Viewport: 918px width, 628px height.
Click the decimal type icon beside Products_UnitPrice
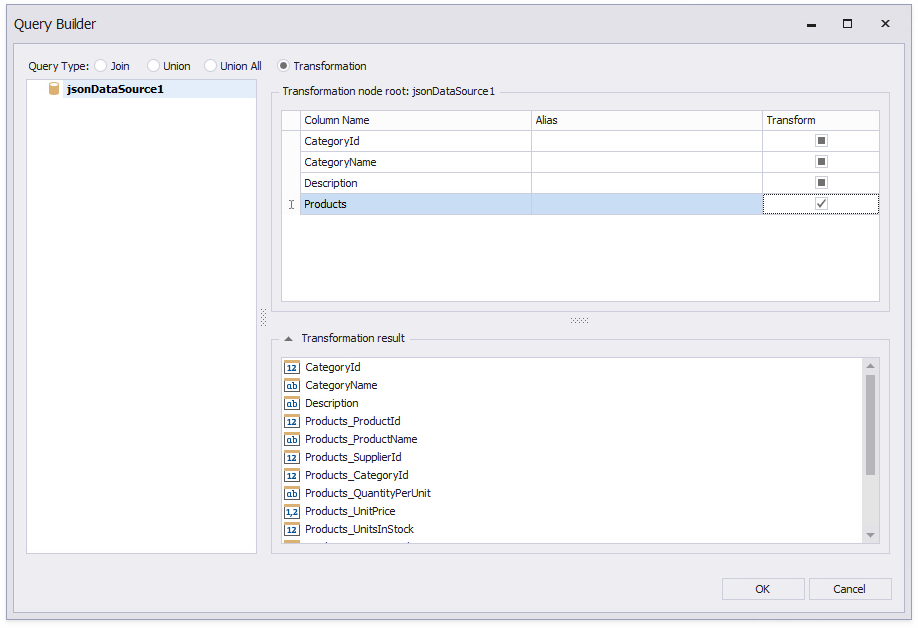pyautogui.click(x=291, y=511)
